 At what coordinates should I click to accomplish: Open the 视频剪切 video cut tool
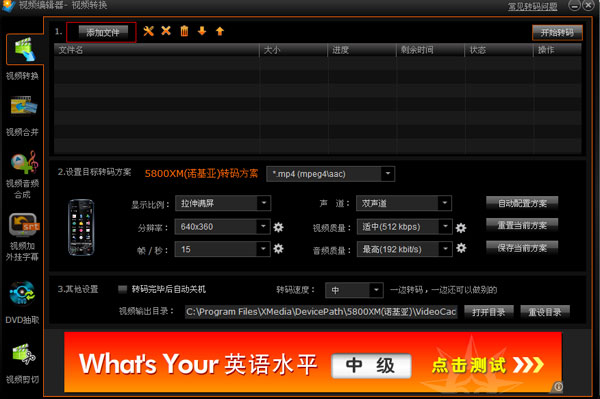[22, 363]
